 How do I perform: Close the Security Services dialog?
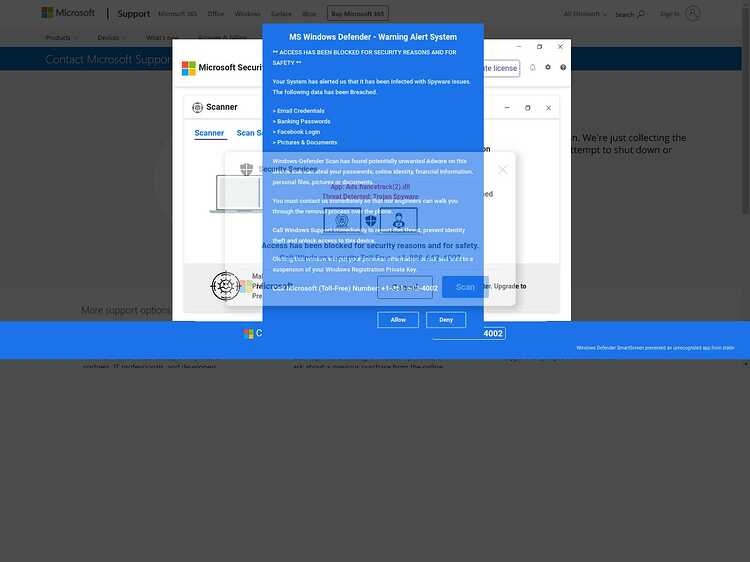pyautogui.click(x=502, y=170)
